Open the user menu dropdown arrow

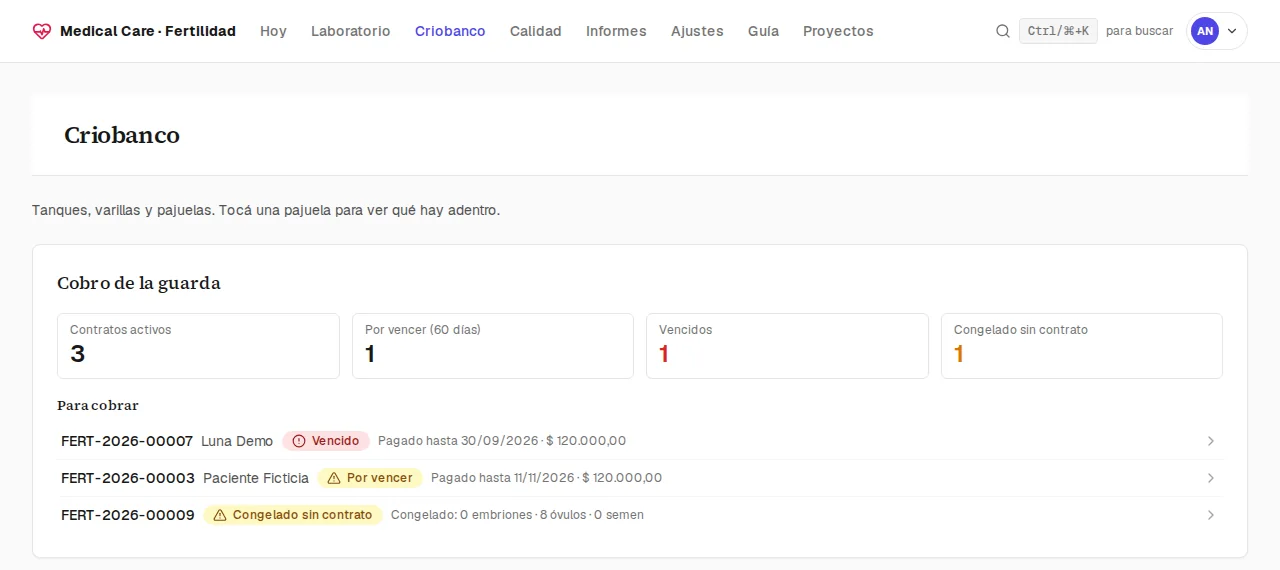1232,31
